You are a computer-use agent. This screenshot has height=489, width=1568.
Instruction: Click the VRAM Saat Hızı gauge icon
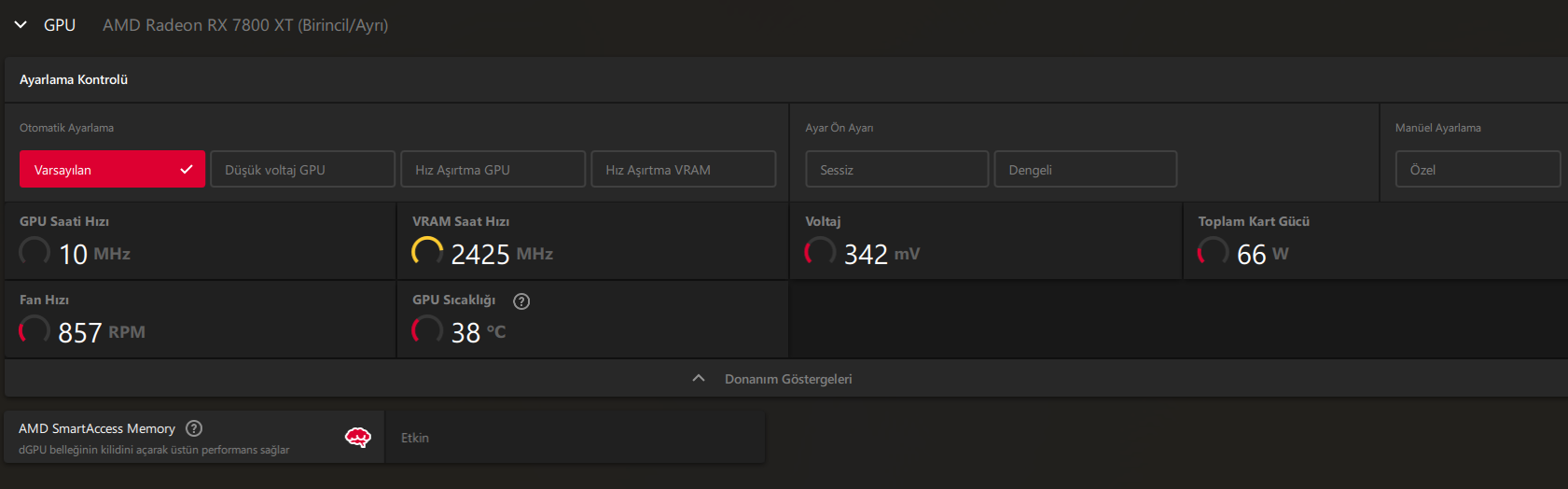coord(427,252)
